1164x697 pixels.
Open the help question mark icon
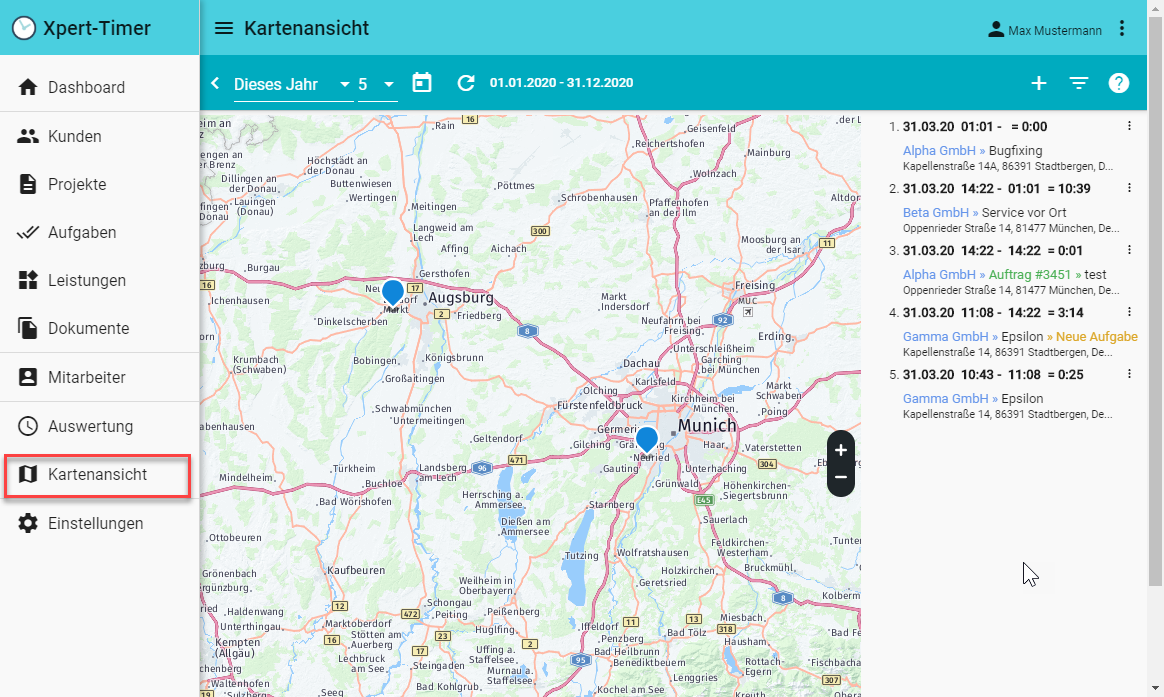(x=1119, y=83)
